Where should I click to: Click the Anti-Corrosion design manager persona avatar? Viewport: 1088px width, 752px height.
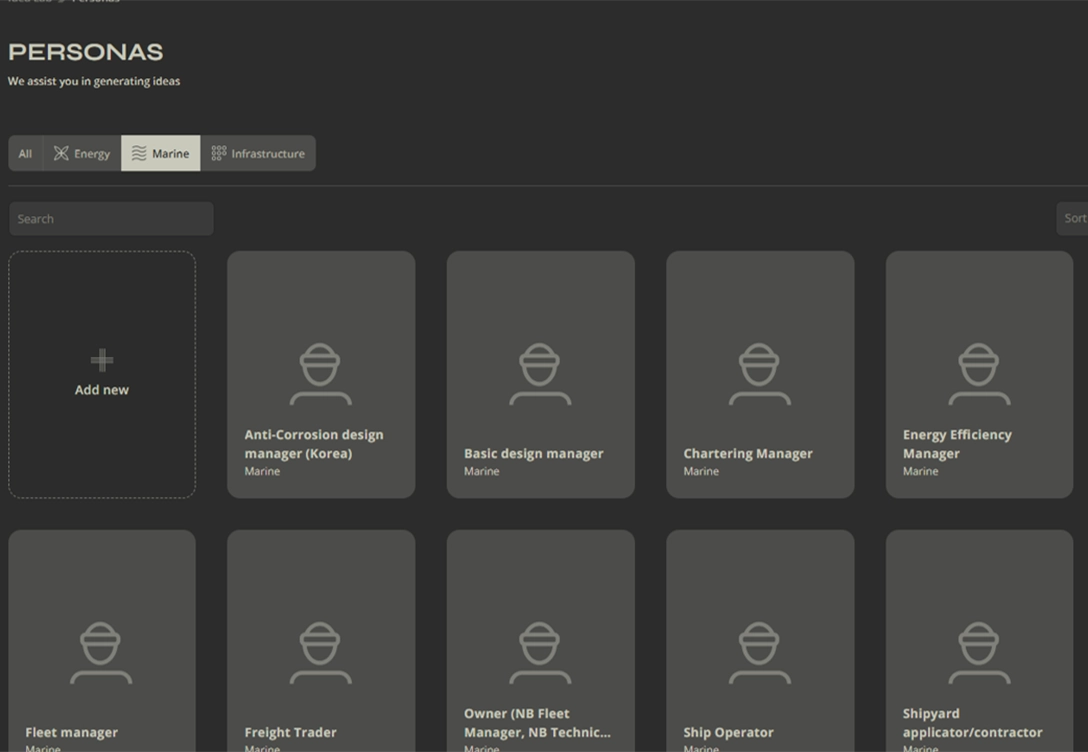click(x=320, y=374)
